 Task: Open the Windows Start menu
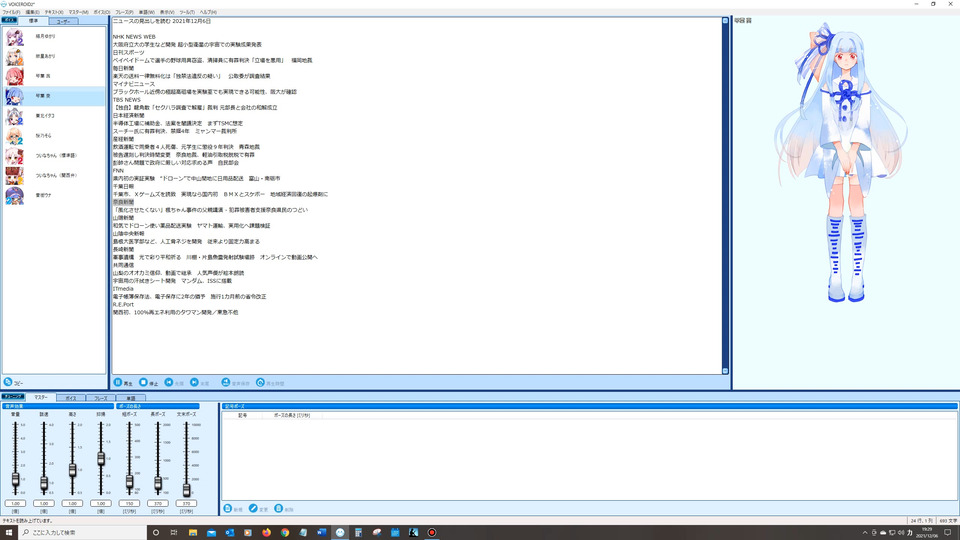pos(9,533)
